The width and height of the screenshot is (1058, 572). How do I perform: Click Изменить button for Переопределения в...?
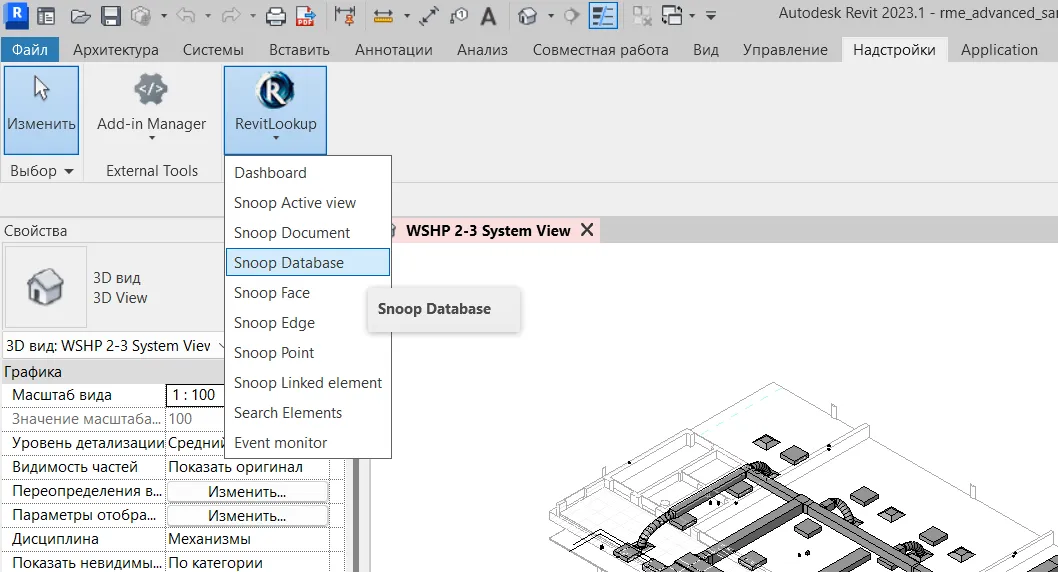247,492
